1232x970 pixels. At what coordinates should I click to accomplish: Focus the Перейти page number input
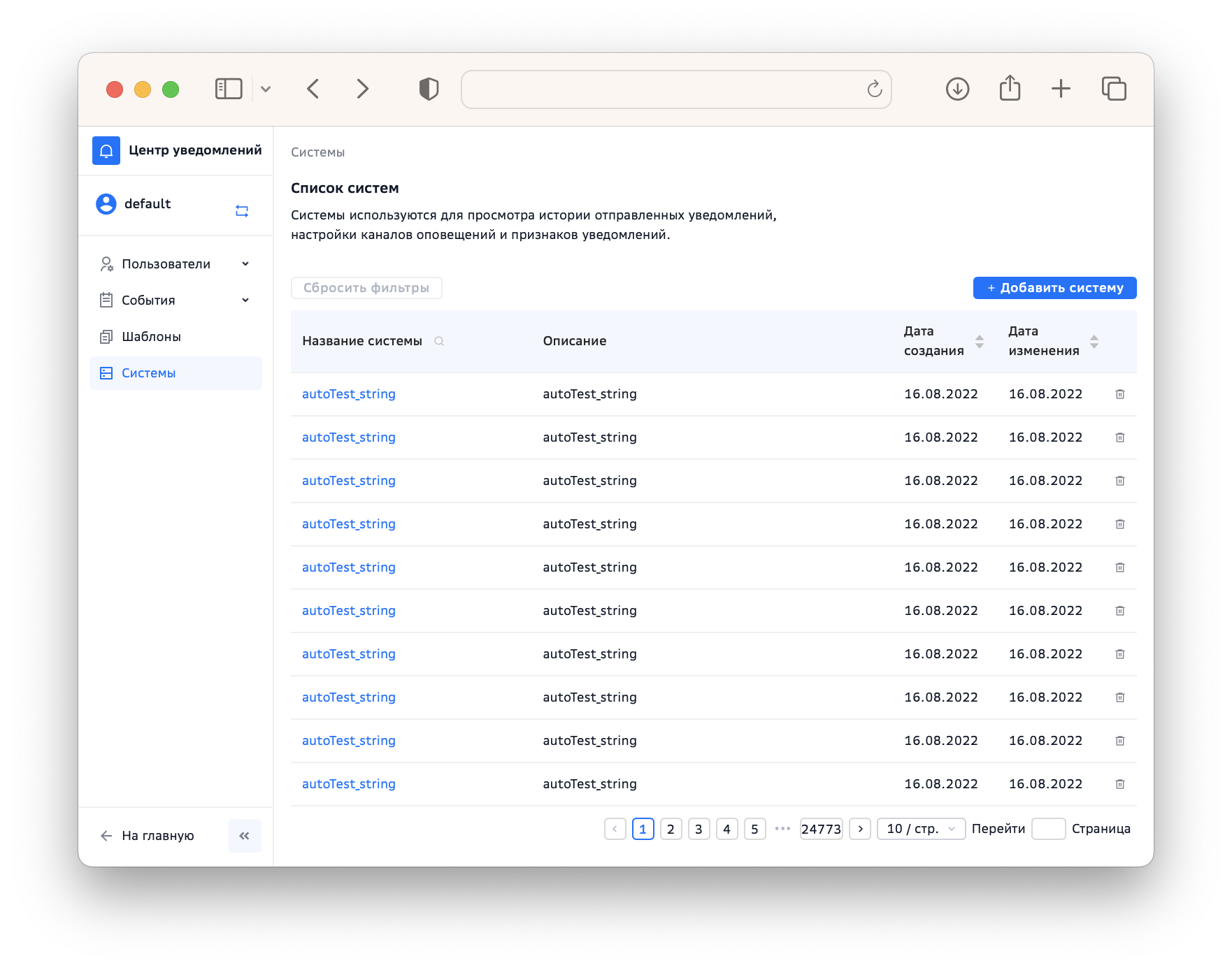(1048, 829)
